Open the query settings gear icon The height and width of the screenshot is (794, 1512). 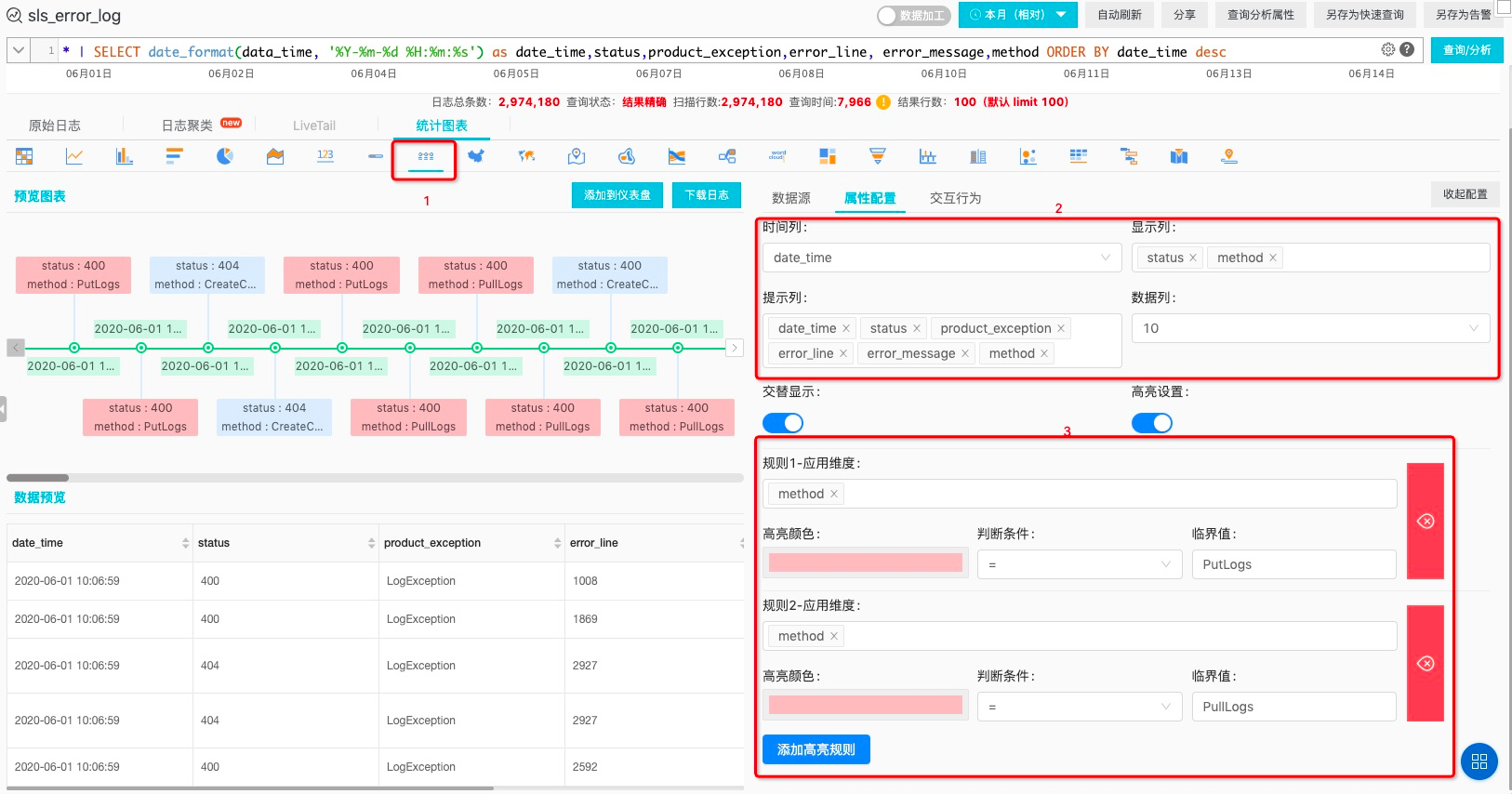1388,49
